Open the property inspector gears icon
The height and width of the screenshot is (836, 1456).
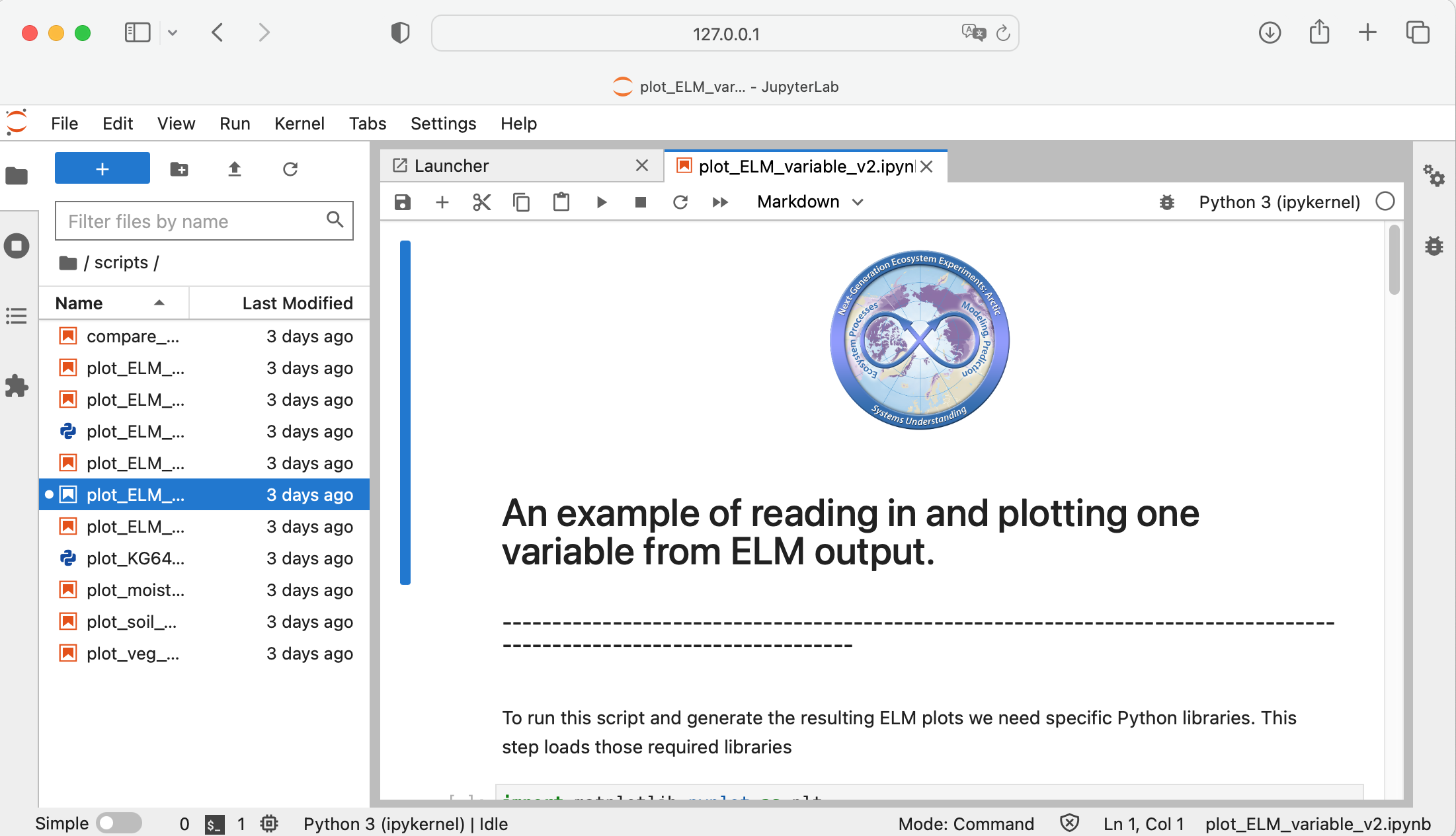click(x=1434, y=176)
